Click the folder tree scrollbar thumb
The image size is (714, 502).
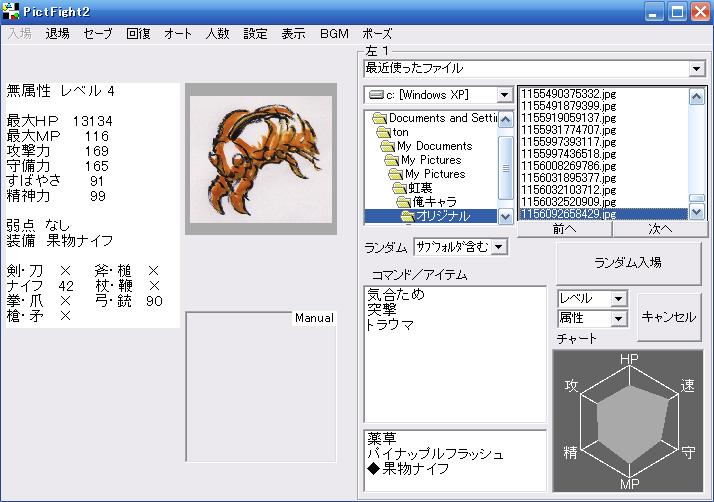tap(505, 168)
